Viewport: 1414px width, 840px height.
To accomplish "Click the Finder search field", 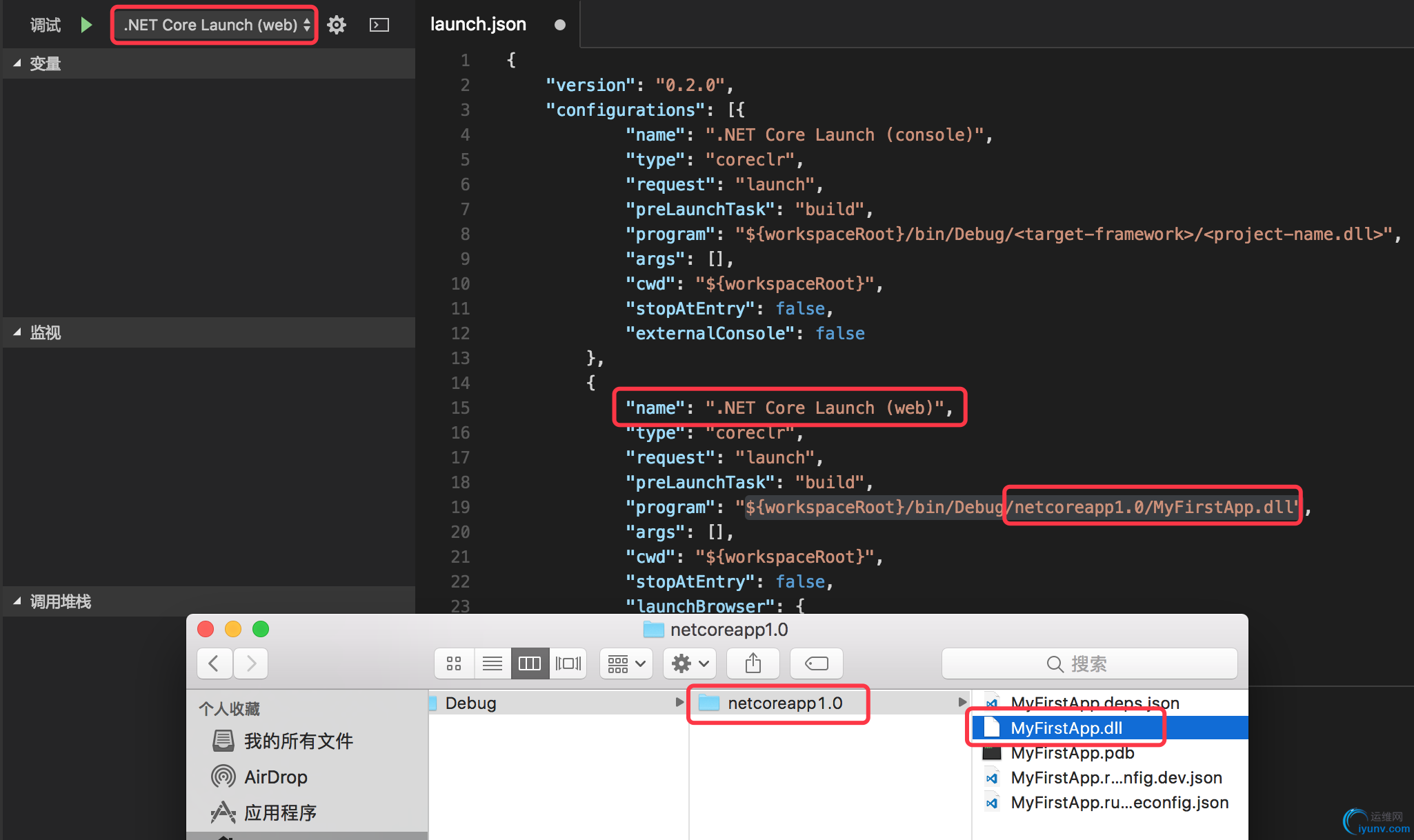I will [x=1088, y=663].
